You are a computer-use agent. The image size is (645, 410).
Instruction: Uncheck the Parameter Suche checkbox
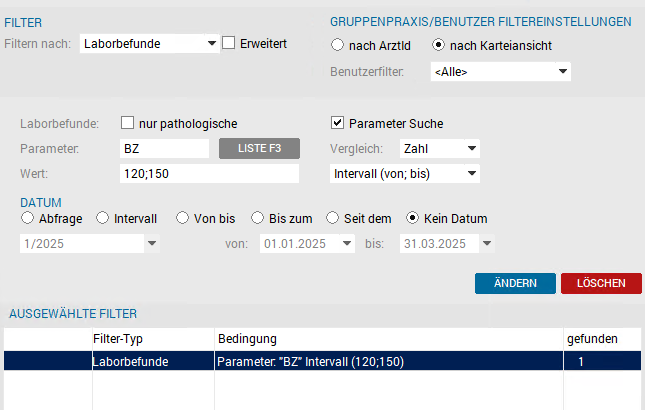click(x=337, y=123)
